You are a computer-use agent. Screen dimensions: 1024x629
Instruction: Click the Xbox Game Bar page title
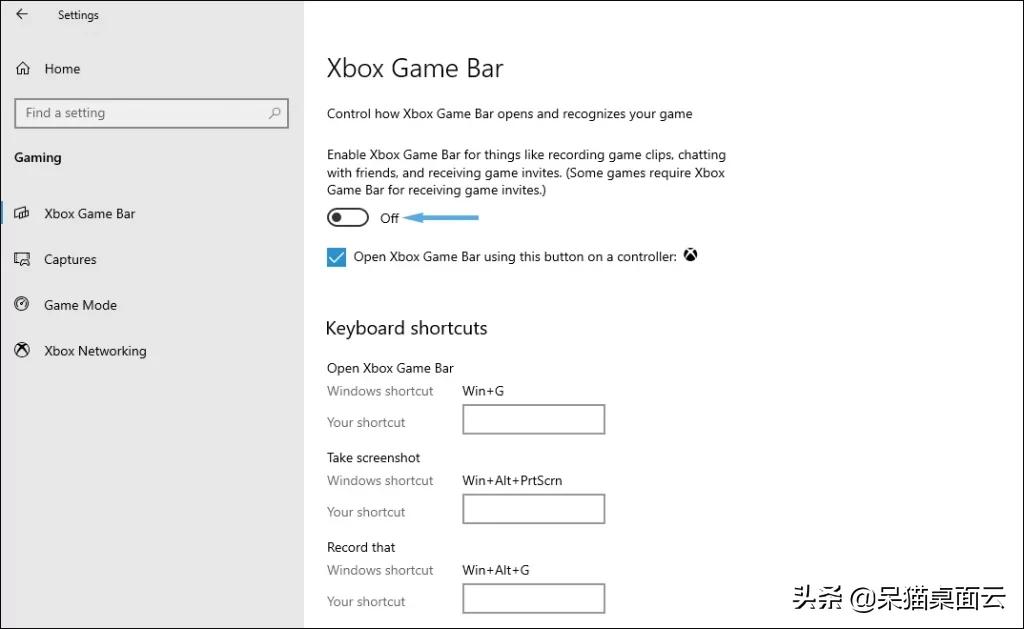(x=415, y=68)
